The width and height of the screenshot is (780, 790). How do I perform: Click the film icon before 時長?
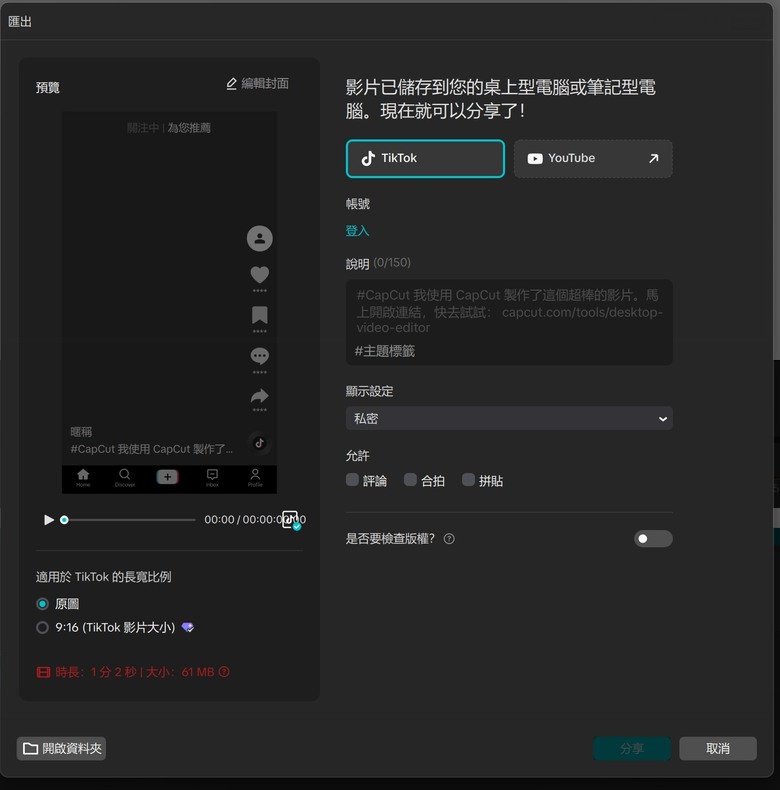tap(43, 672)
